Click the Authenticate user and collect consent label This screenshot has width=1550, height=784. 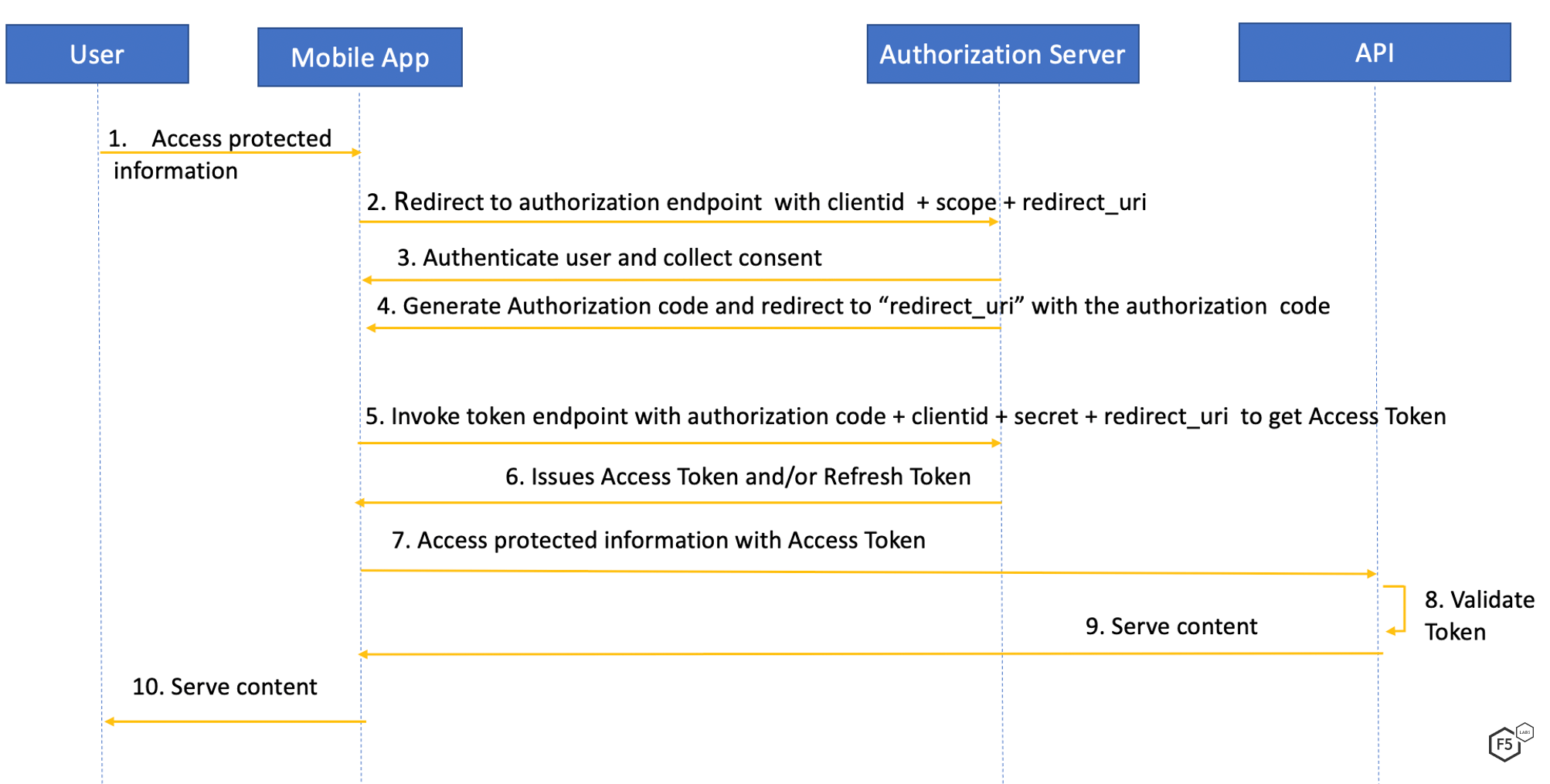tap(609, 258)
